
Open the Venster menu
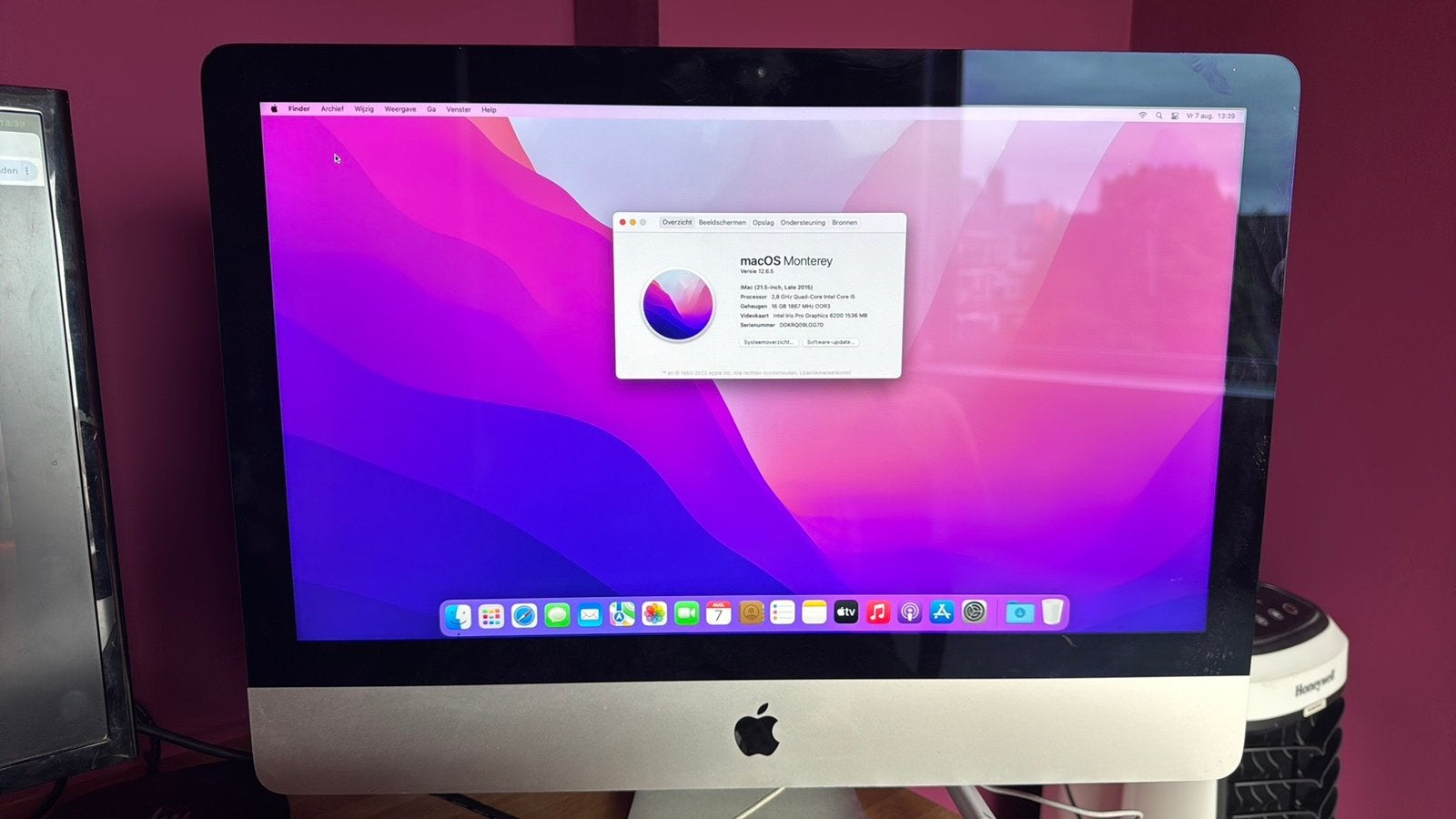[459, 109]
